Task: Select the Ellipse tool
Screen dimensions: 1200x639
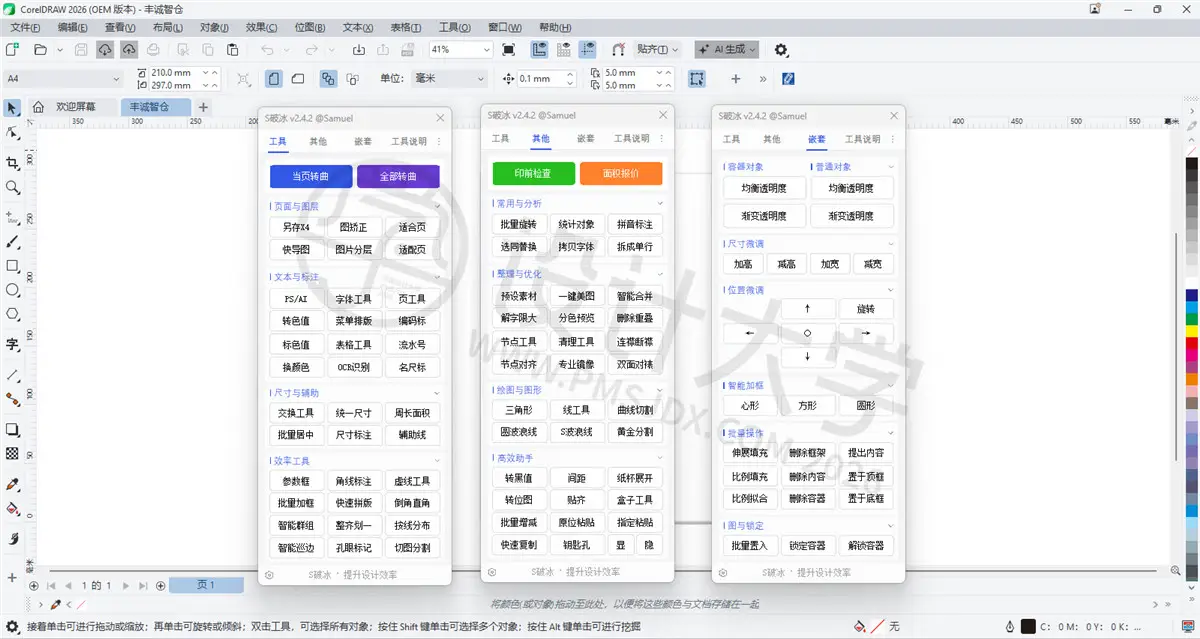Action: 12,290
